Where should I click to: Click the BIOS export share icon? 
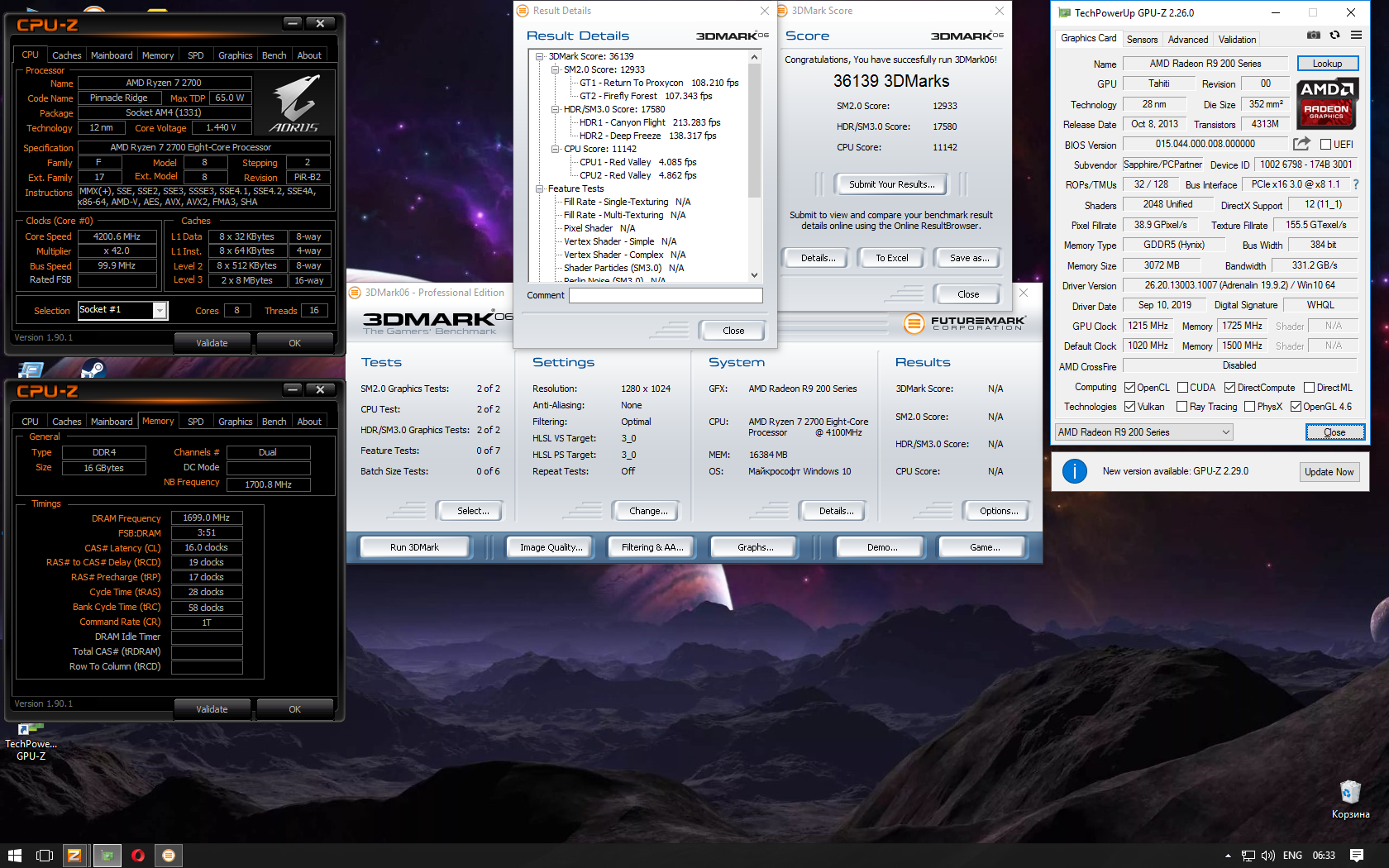click(x=1301, y=144)
